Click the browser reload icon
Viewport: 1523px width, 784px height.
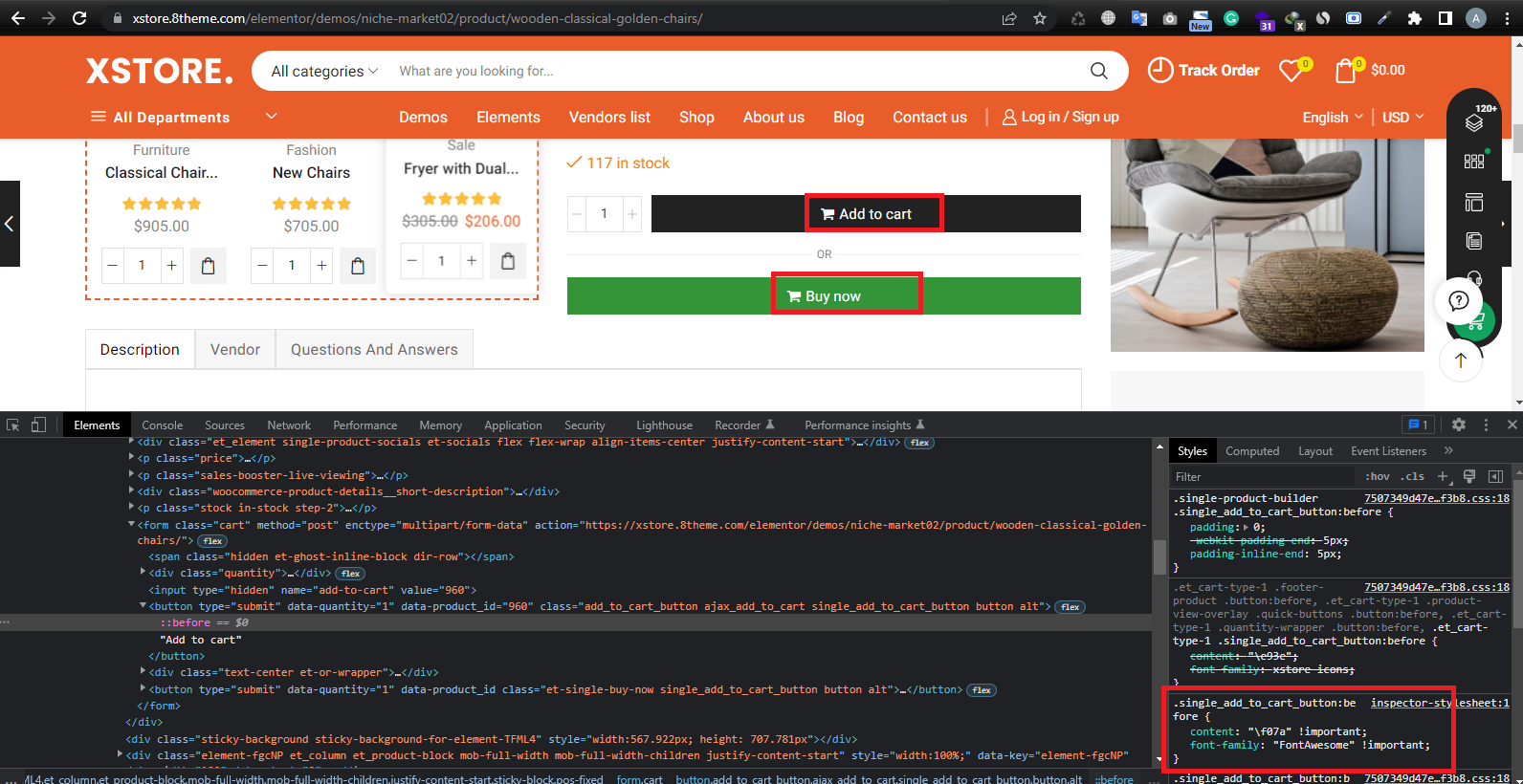pyautogui.click(x=79, y=18)
